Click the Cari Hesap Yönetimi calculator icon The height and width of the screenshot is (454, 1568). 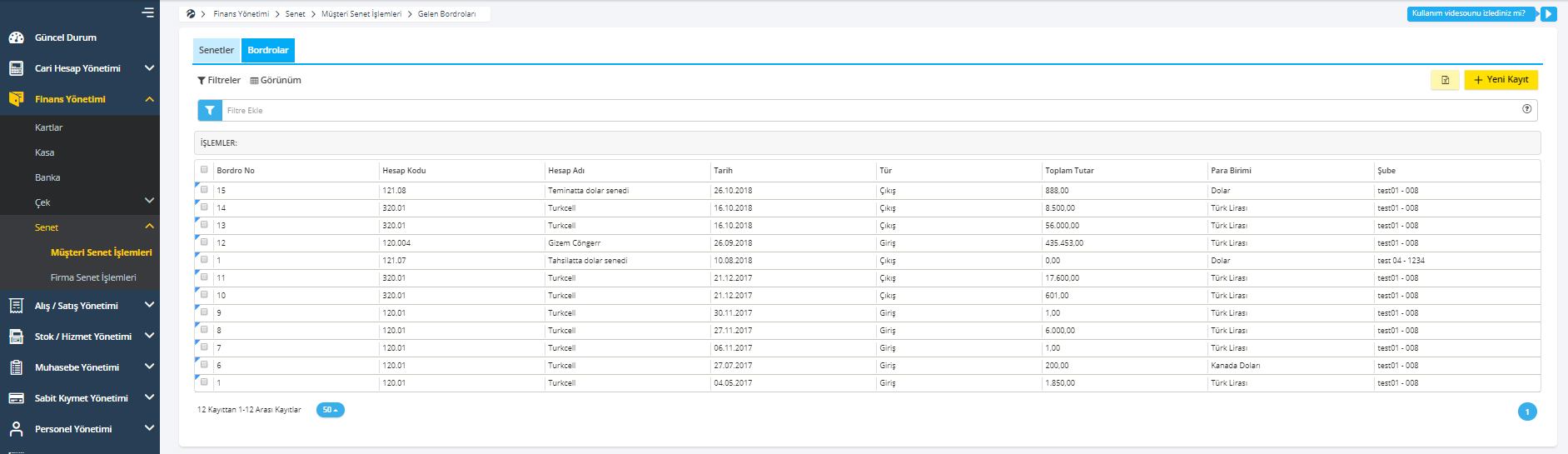(x=16, y=68)
